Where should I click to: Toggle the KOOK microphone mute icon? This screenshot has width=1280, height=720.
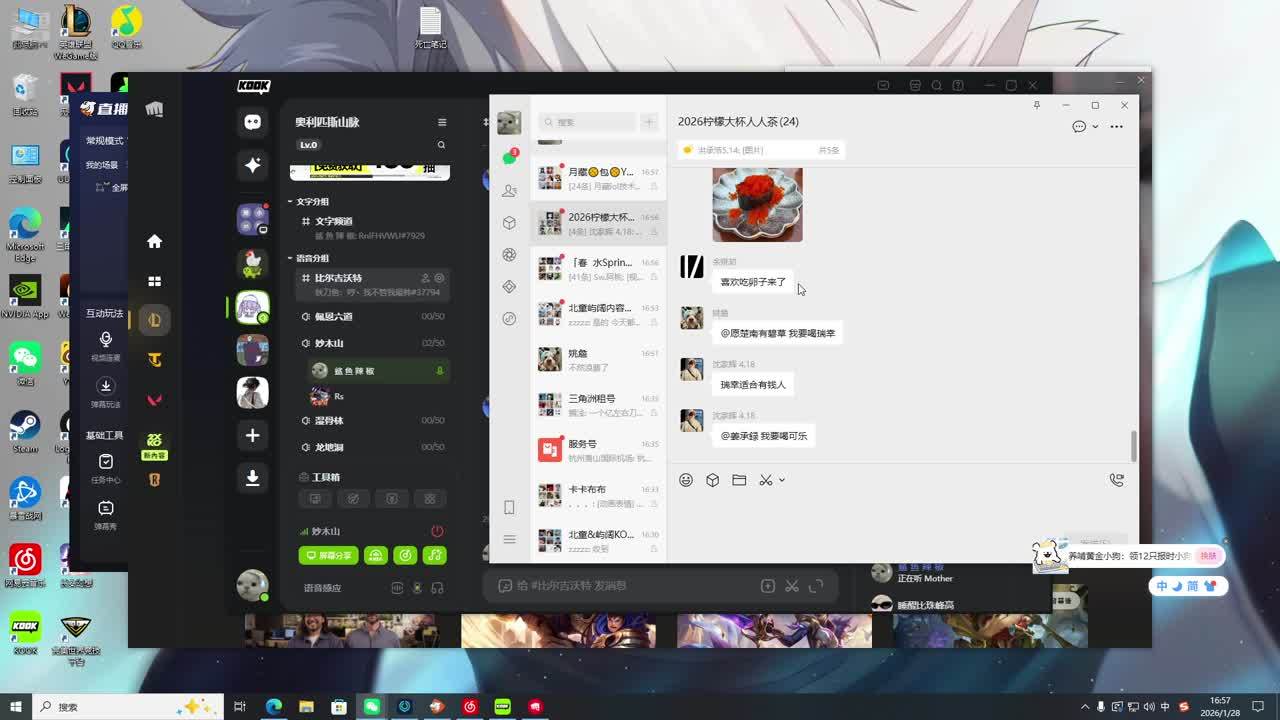[x=417, y=588]
